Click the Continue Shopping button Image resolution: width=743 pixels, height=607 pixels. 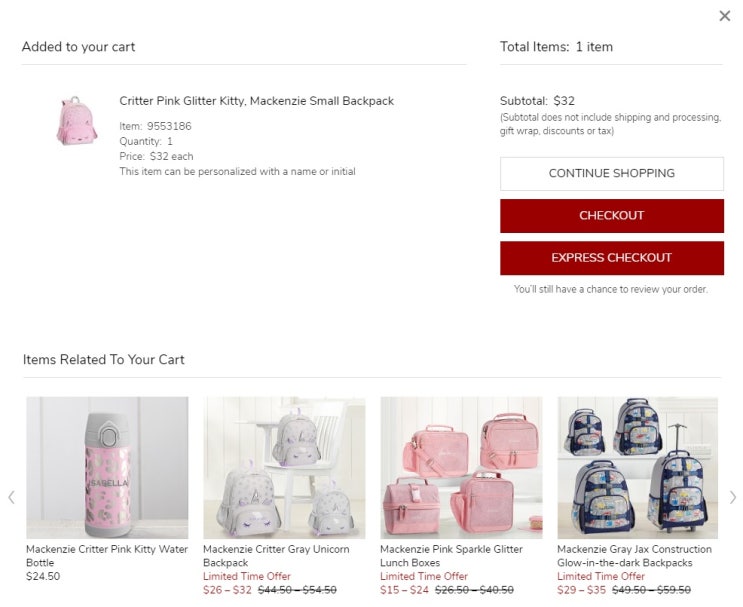pos(611,174)
